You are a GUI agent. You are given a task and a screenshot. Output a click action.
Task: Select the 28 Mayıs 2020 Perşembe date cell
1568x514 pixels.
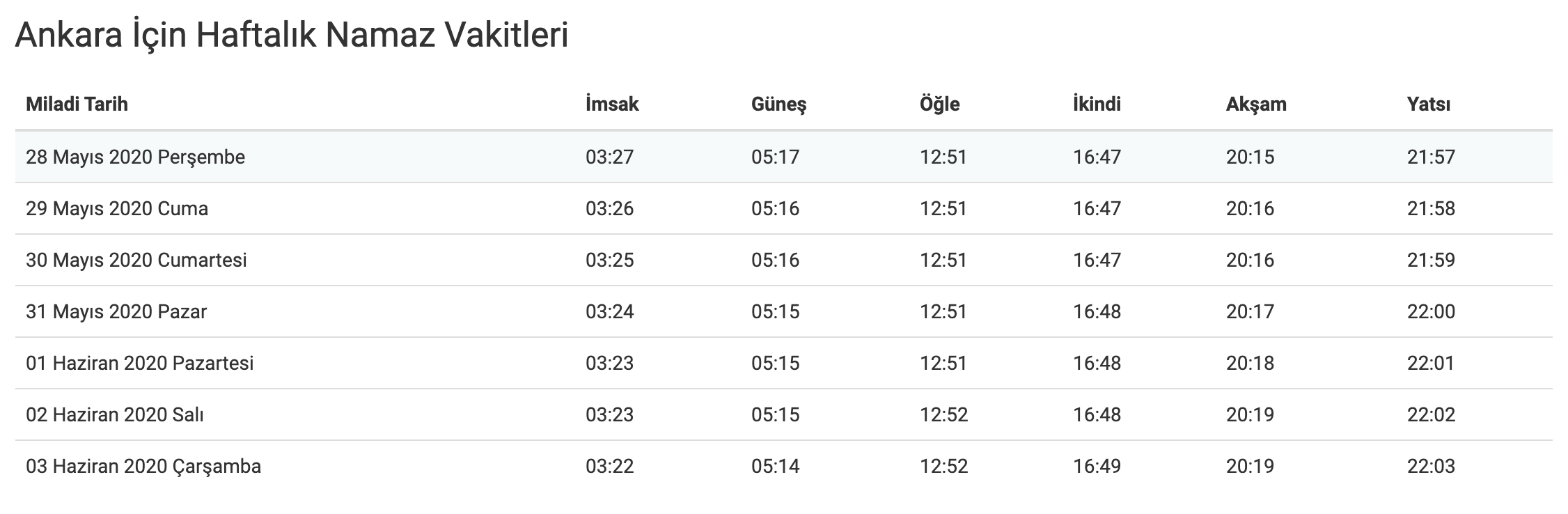click(x=136, y=157)
